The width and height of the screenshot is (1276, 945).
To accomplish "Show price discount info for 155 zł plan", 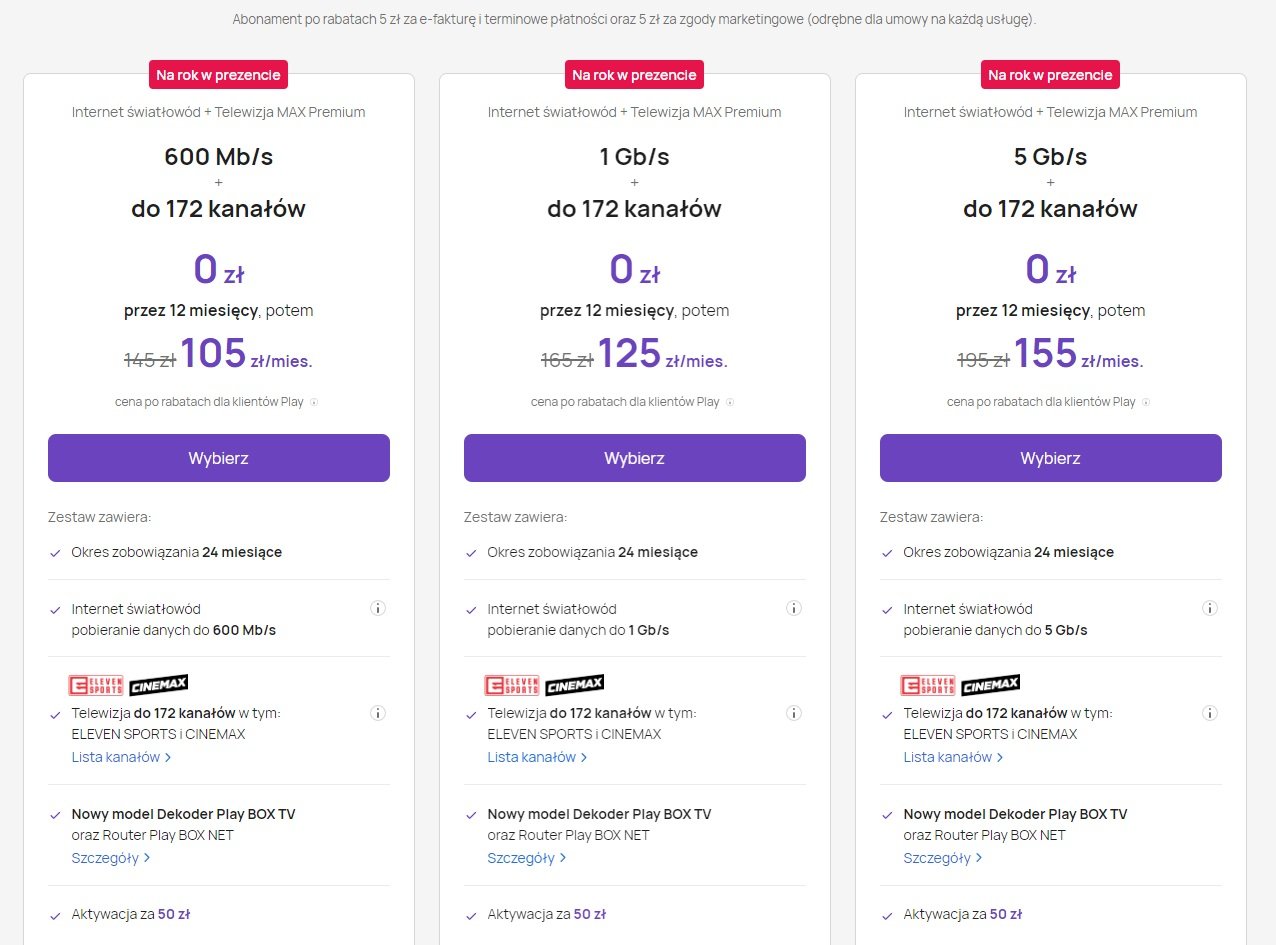I will click(1146, 402).
